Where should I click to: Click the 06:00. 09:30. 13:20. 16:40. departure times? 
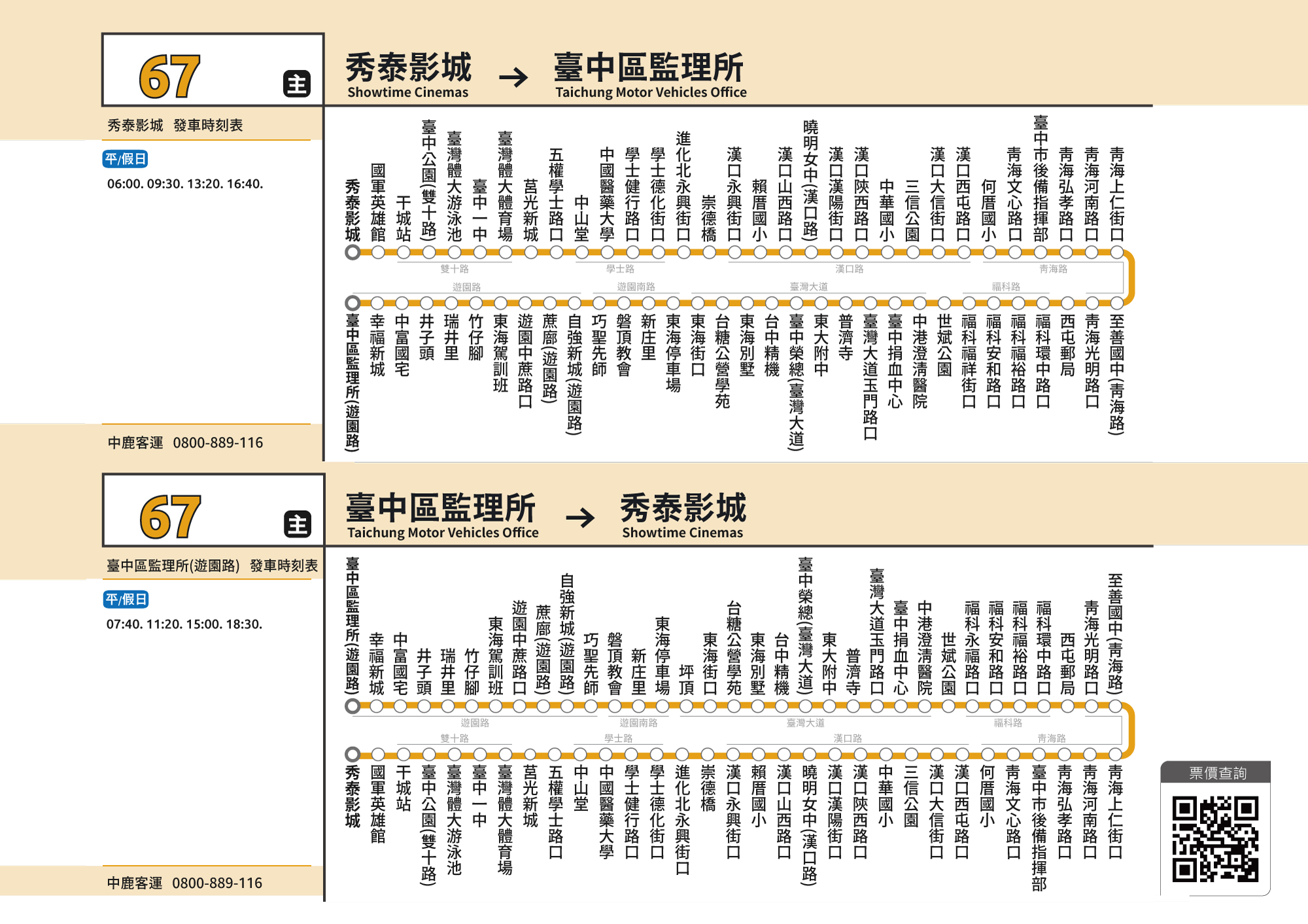click(185, 184)
